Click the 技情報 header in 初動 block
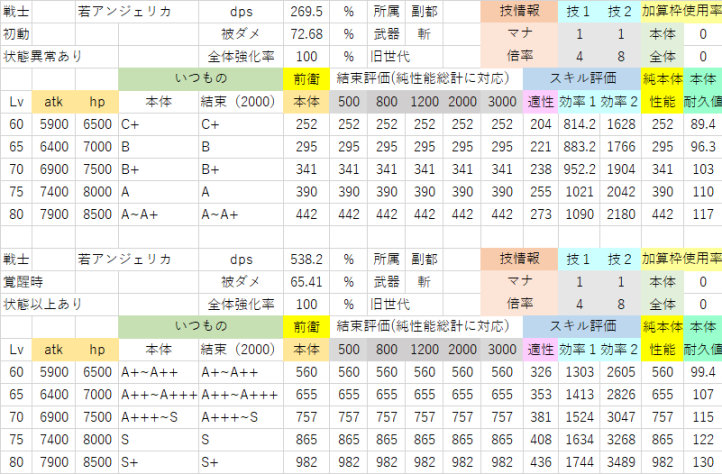Viewport: 722px width, 474px height. pos(519,12)
